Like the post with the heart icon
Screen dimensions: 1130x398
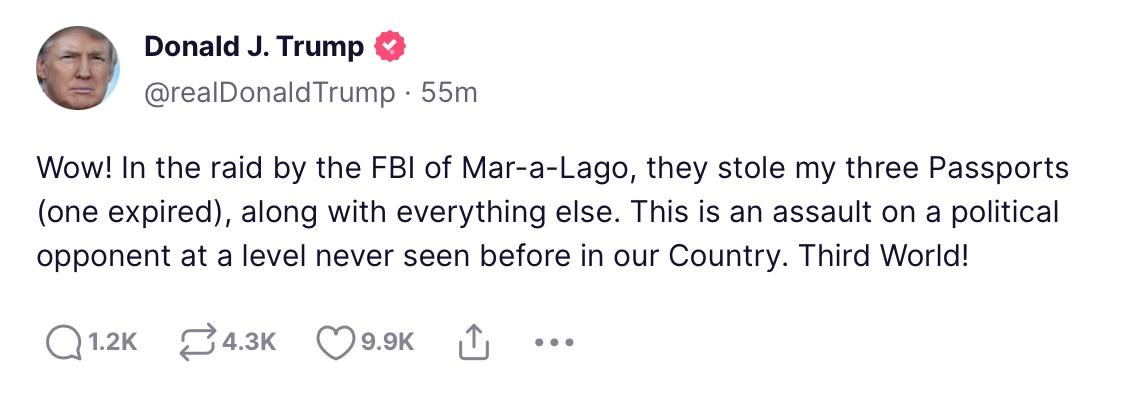pos(336,342)
